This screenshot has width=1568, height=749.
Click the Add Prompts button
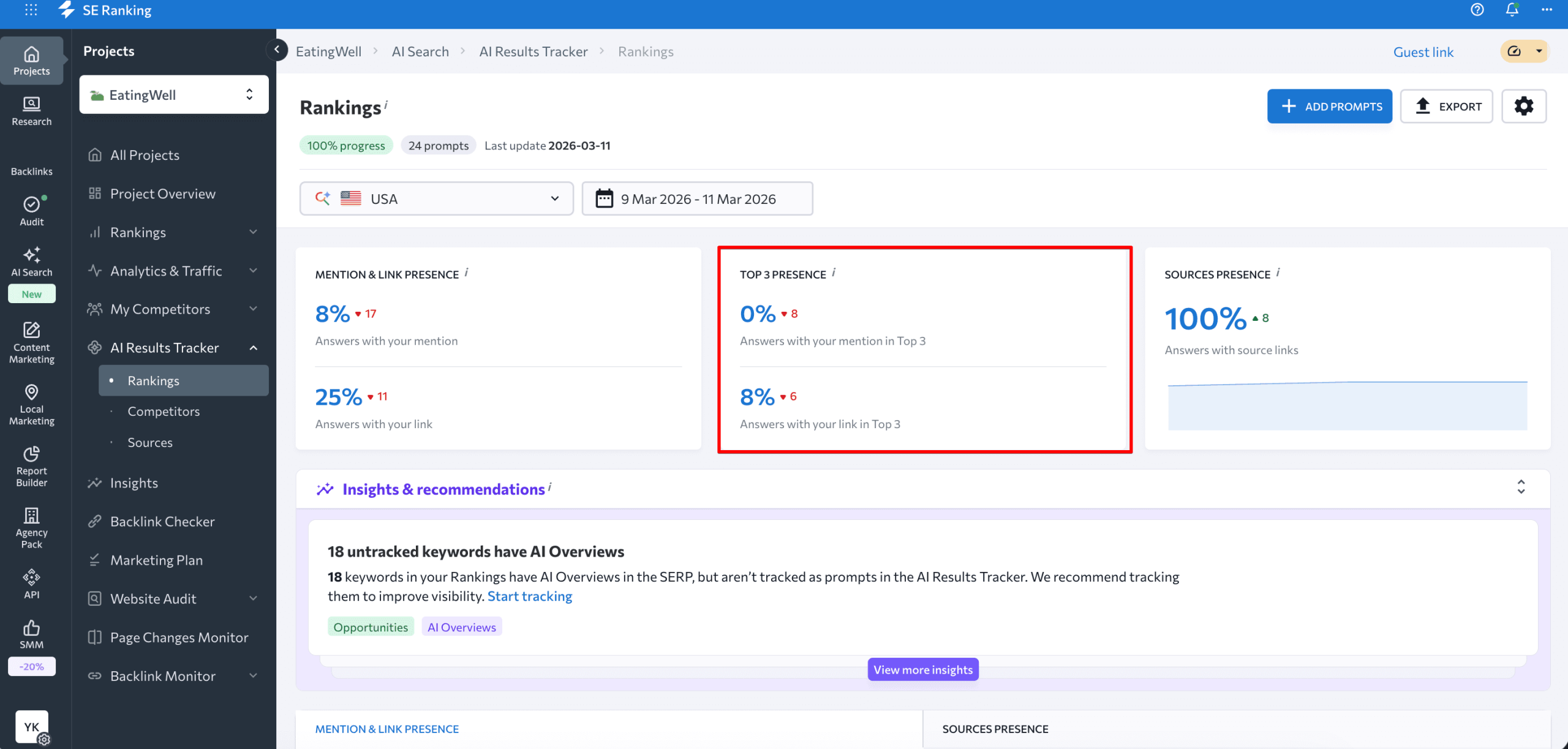1329,106
